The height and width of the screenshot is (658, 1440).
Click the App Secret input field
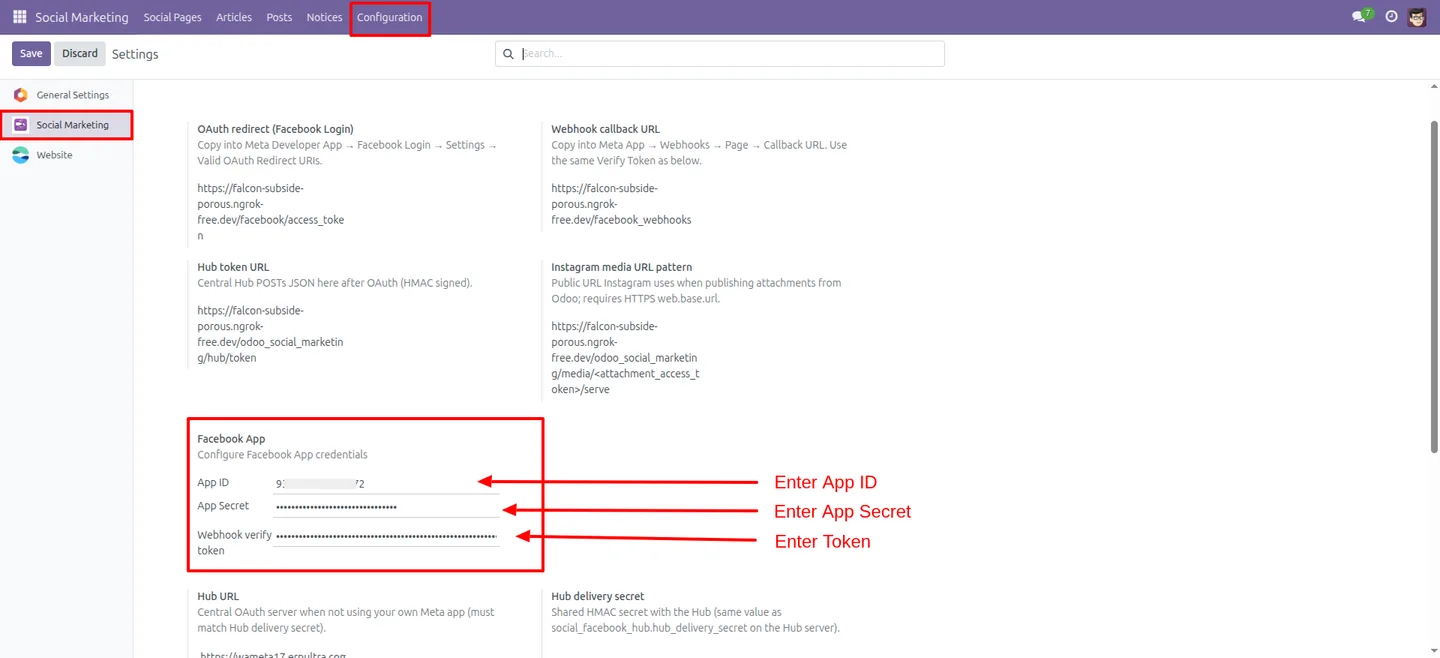386,507
